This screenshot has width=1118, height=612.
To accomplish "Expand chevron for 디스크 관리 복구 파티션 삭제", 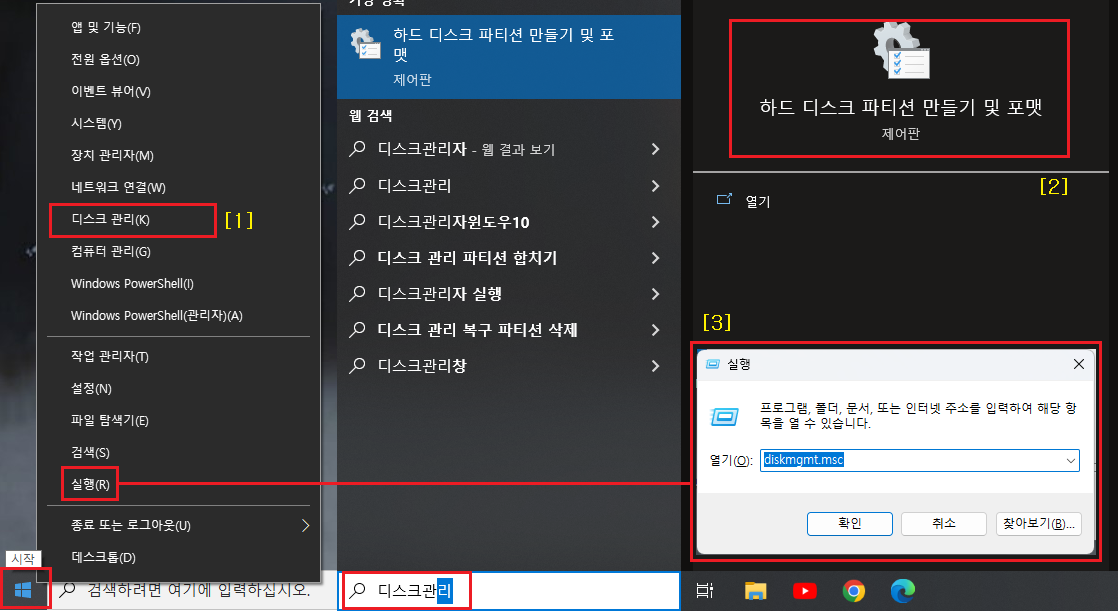I will 655,330.
